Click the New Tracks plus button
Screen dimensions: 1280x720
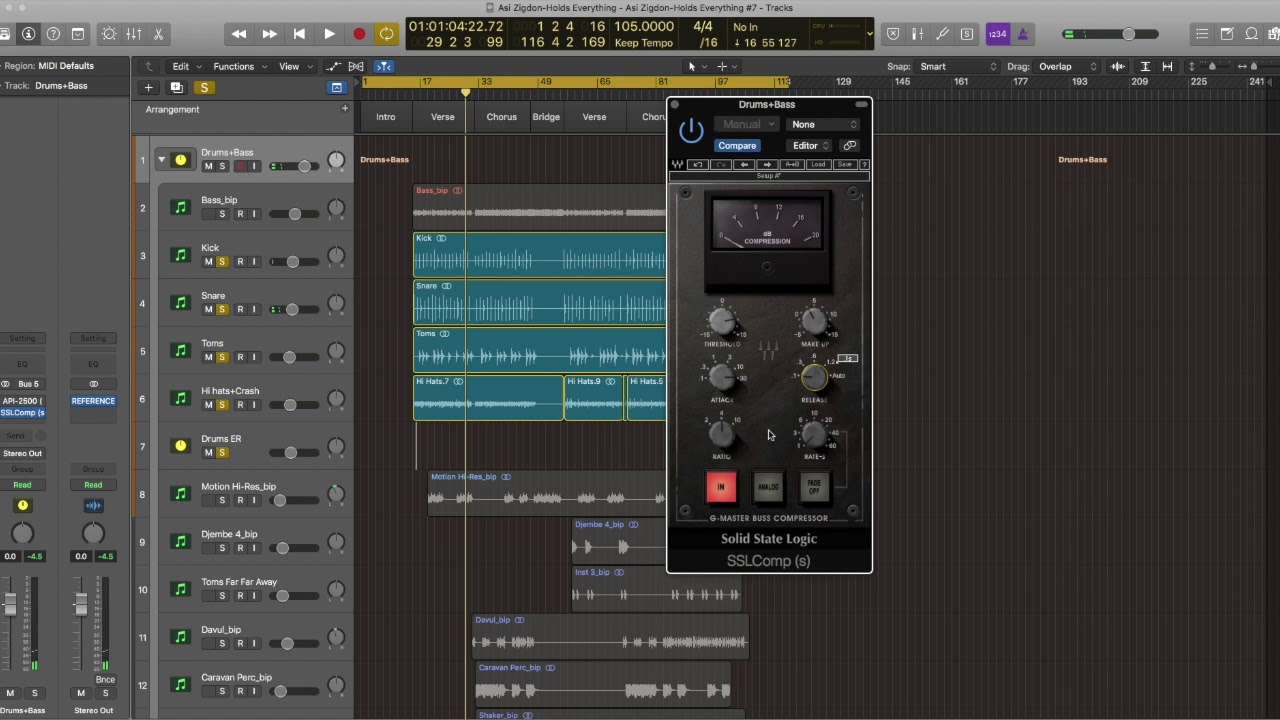coord(148,87)
